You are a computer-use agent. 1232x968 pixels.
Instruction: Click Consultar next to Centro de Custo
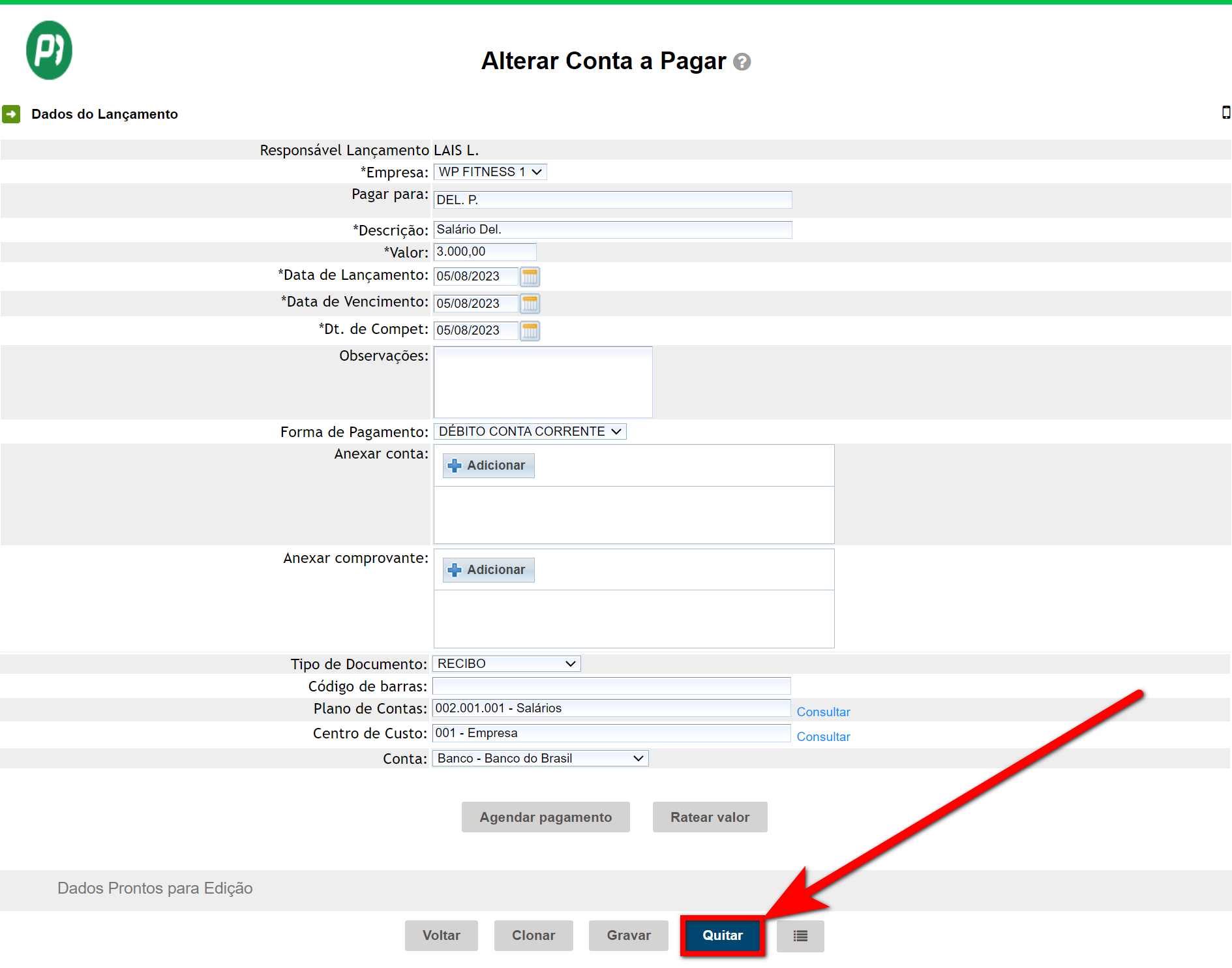tap(823, 737)
